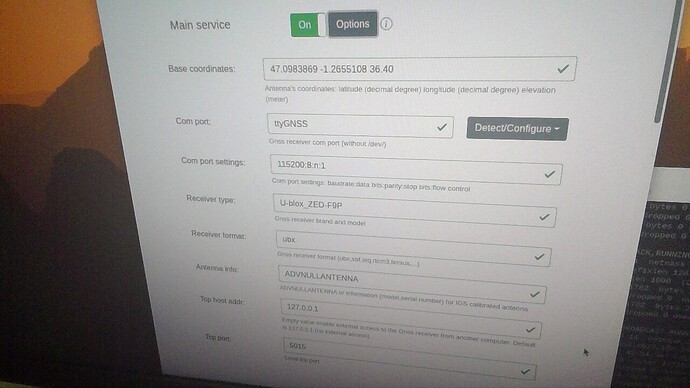Click checkmark in Base coordinates field
Viewport: 690px width, 388px height.
tap(563, 69)
